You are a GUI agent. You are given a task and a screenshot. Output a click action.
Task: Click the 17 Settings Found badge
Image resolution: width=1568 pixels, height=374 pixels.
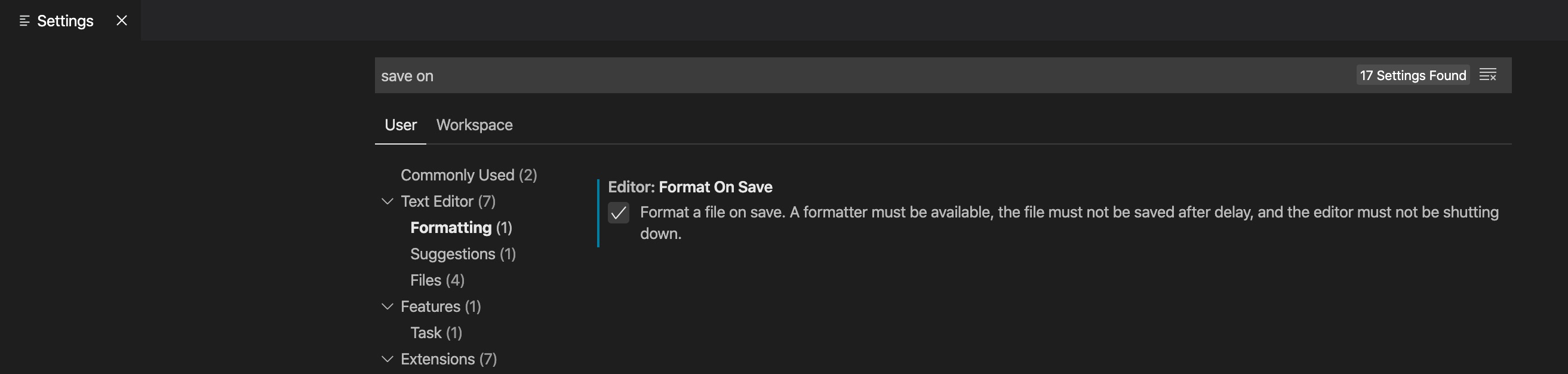click(1412, 75)
